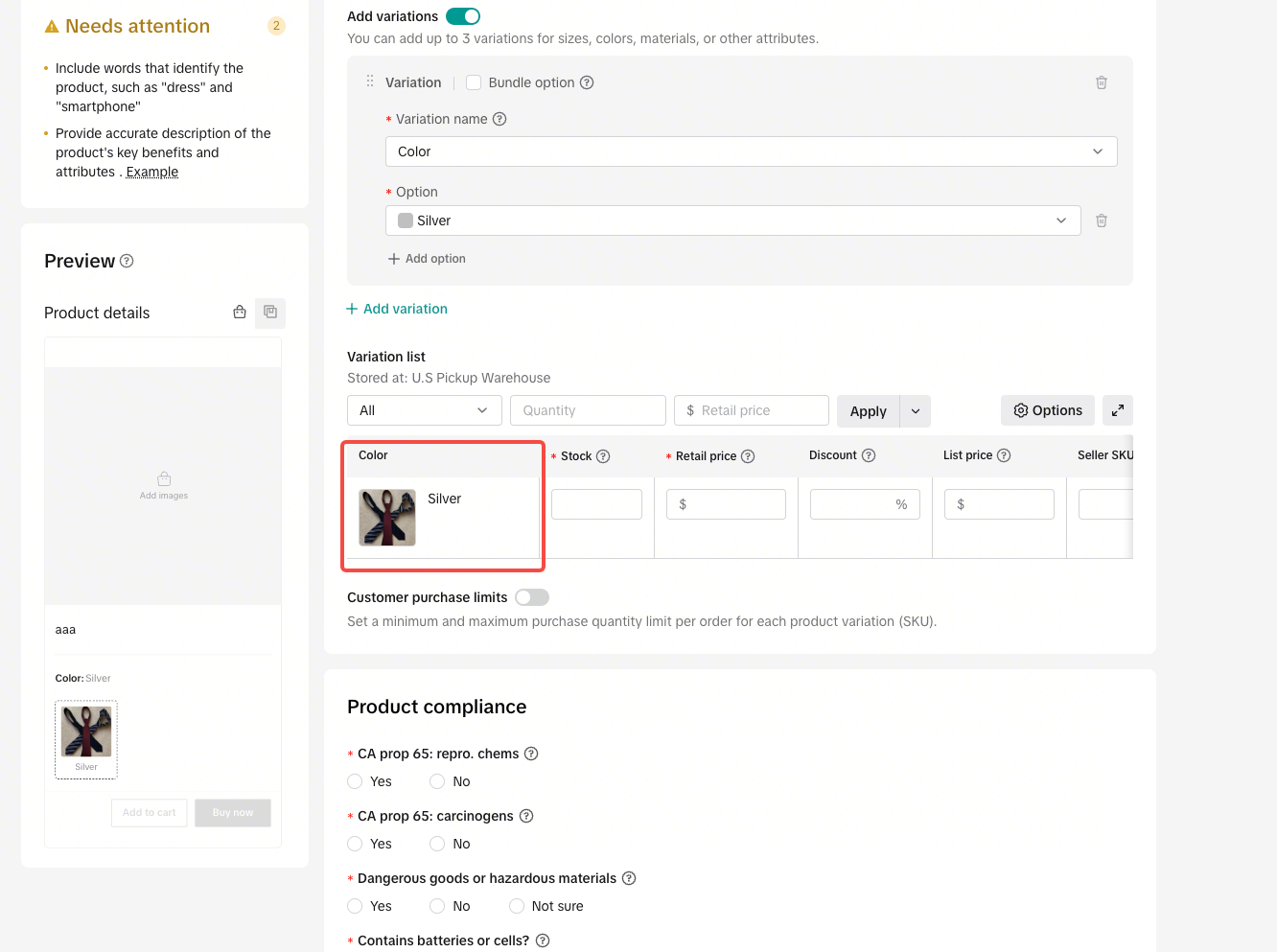Expand the Apply button dropdown arrow
This screenshot has height=952, width=1277.
(916, 411)
